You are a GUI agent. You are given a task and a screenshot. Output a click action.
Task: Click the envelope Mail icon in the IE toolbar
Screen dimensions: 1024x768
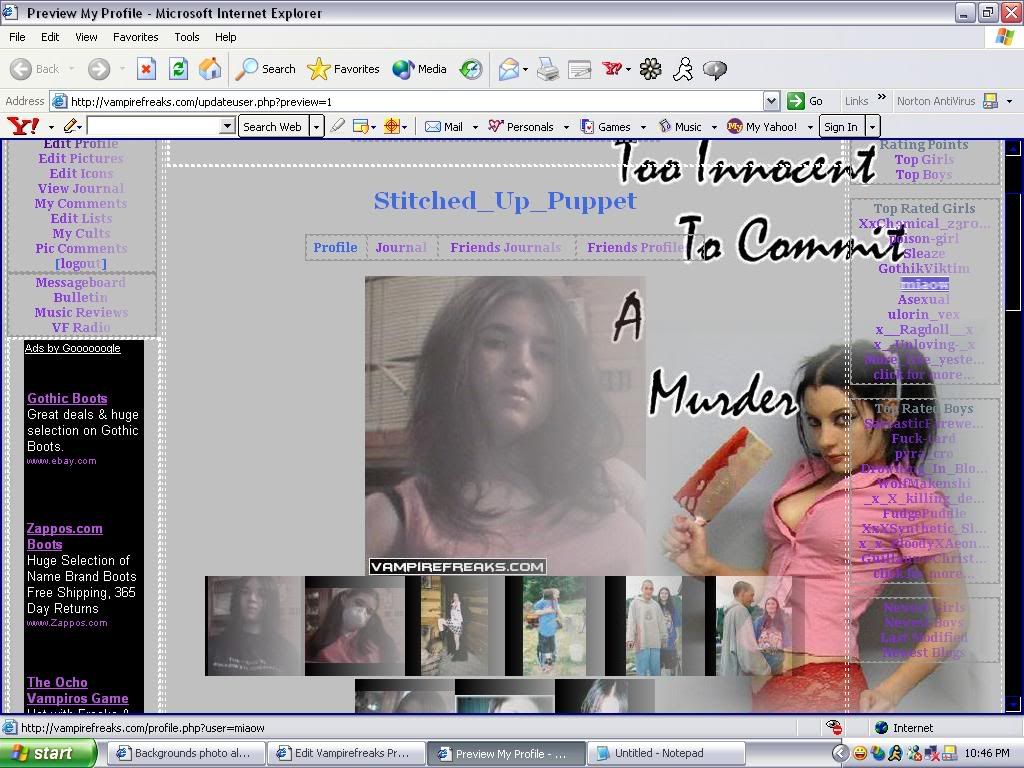tap(509, 69)
